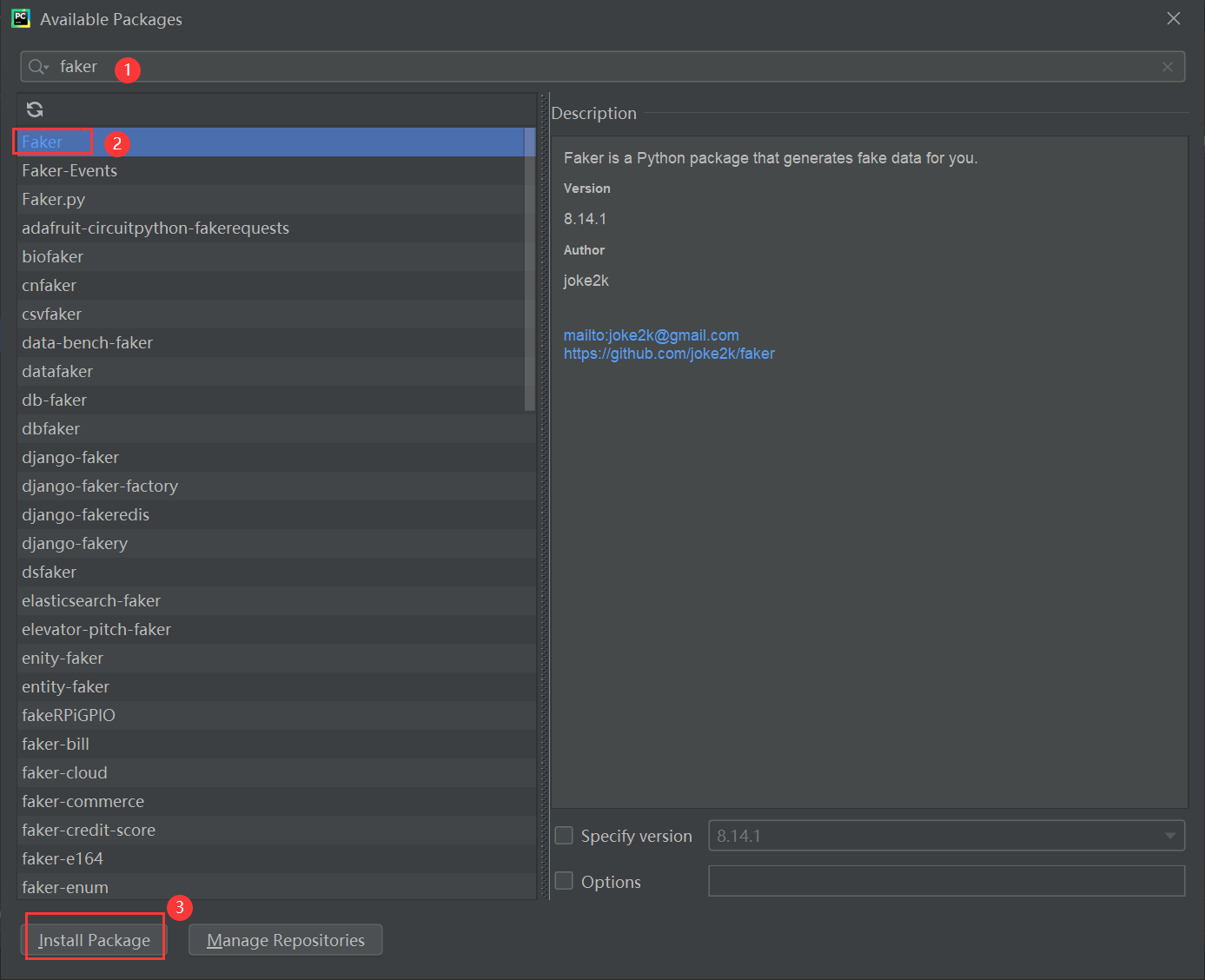Select the faker-commerce package
1205x980 pixels.
(x=276, y=802)
